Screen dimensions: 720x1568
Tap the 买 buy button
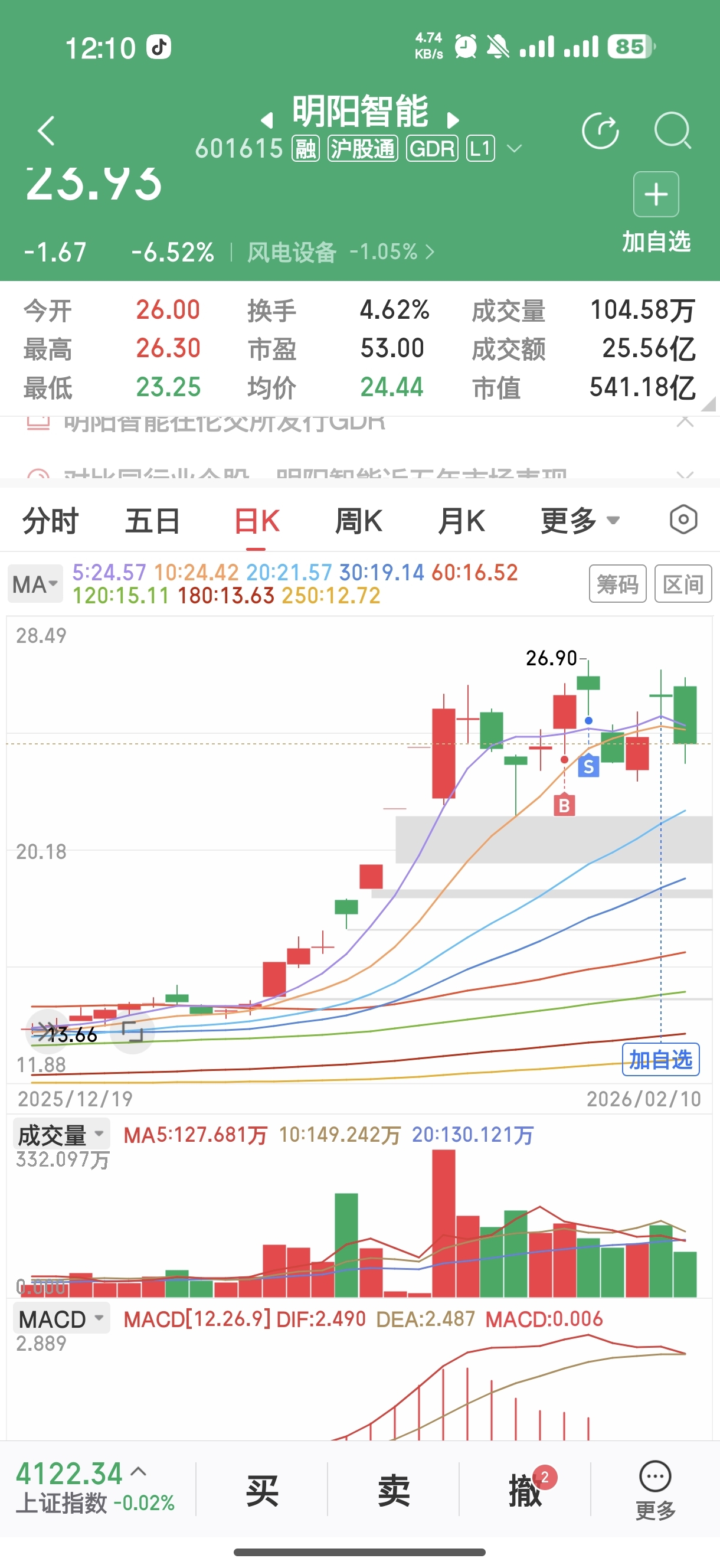tap(262, 1489)
